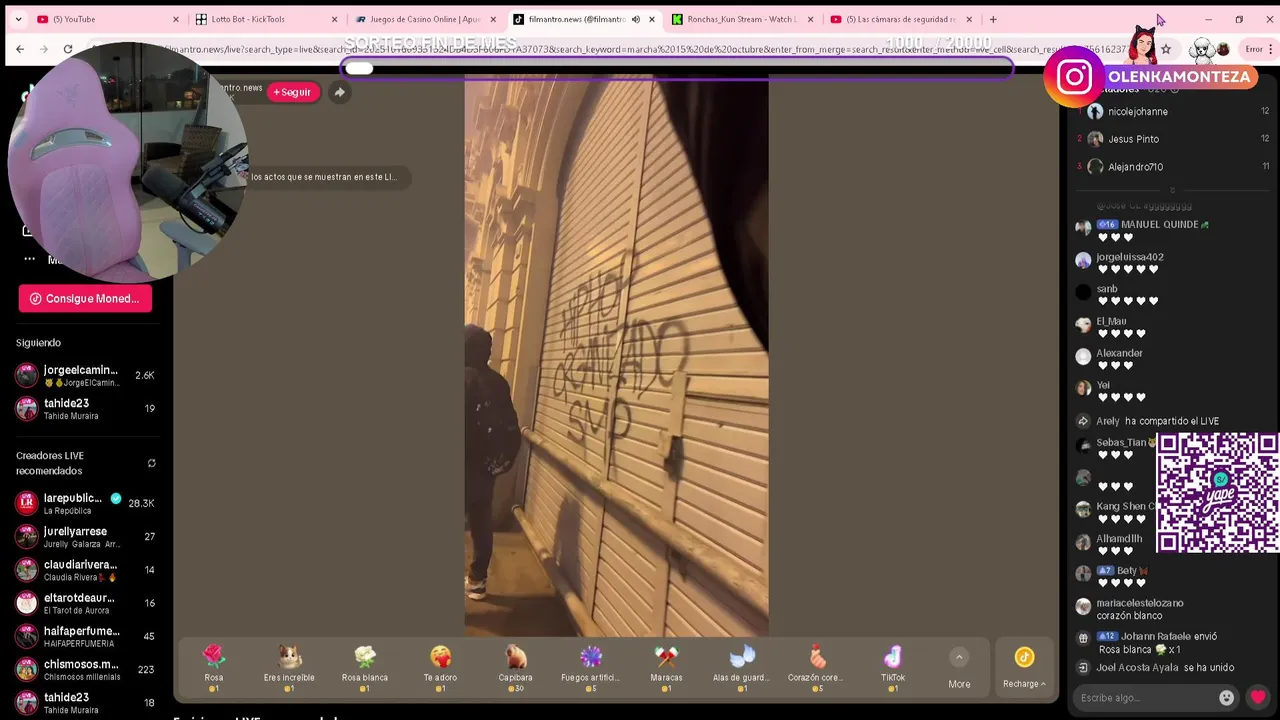The image size is (1280, 720).
Task: Close the filmantro.news tab
Action: point(652,19)
